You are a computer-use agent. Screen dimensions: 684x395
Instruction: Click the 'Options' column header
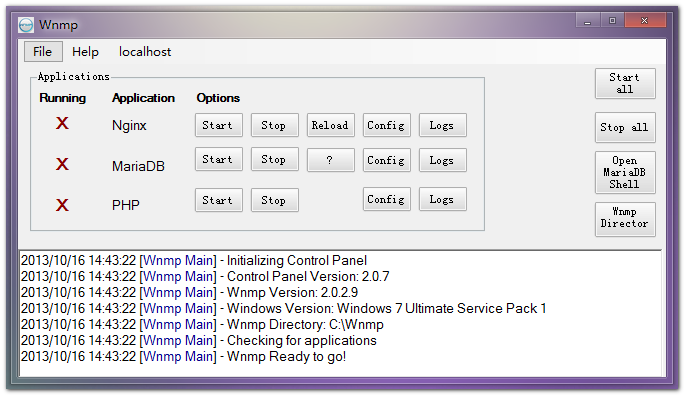pos(218,98)
